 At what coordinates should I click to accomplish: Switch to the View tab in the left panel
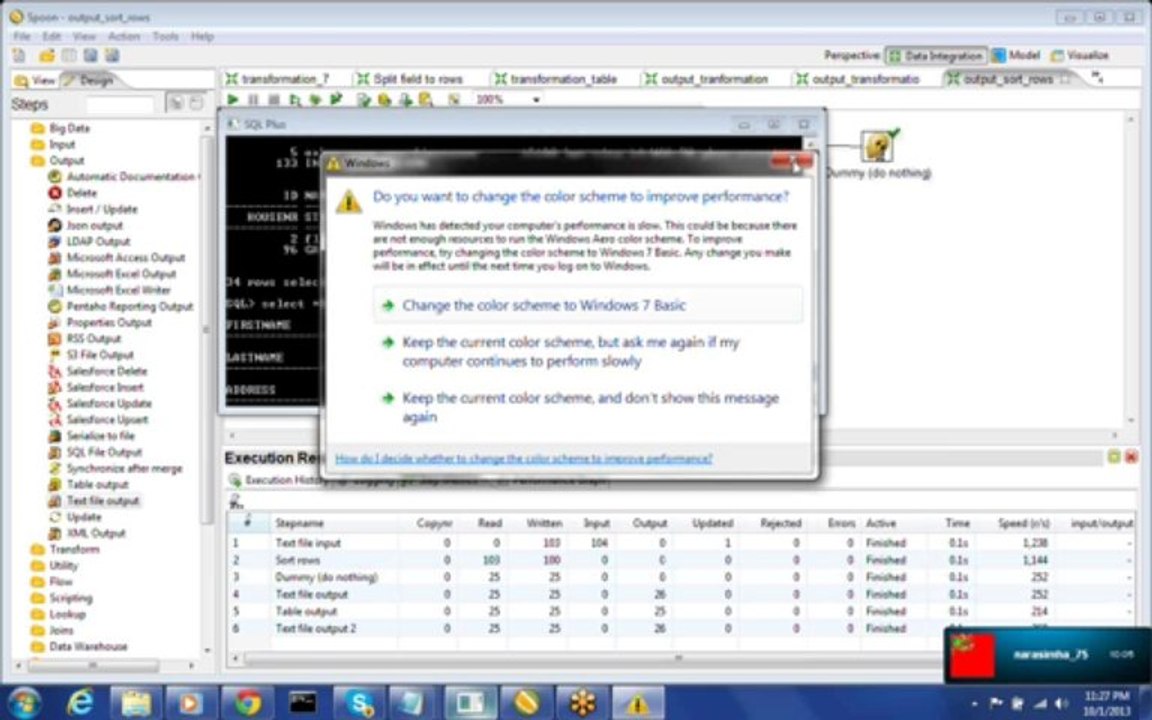35,80
